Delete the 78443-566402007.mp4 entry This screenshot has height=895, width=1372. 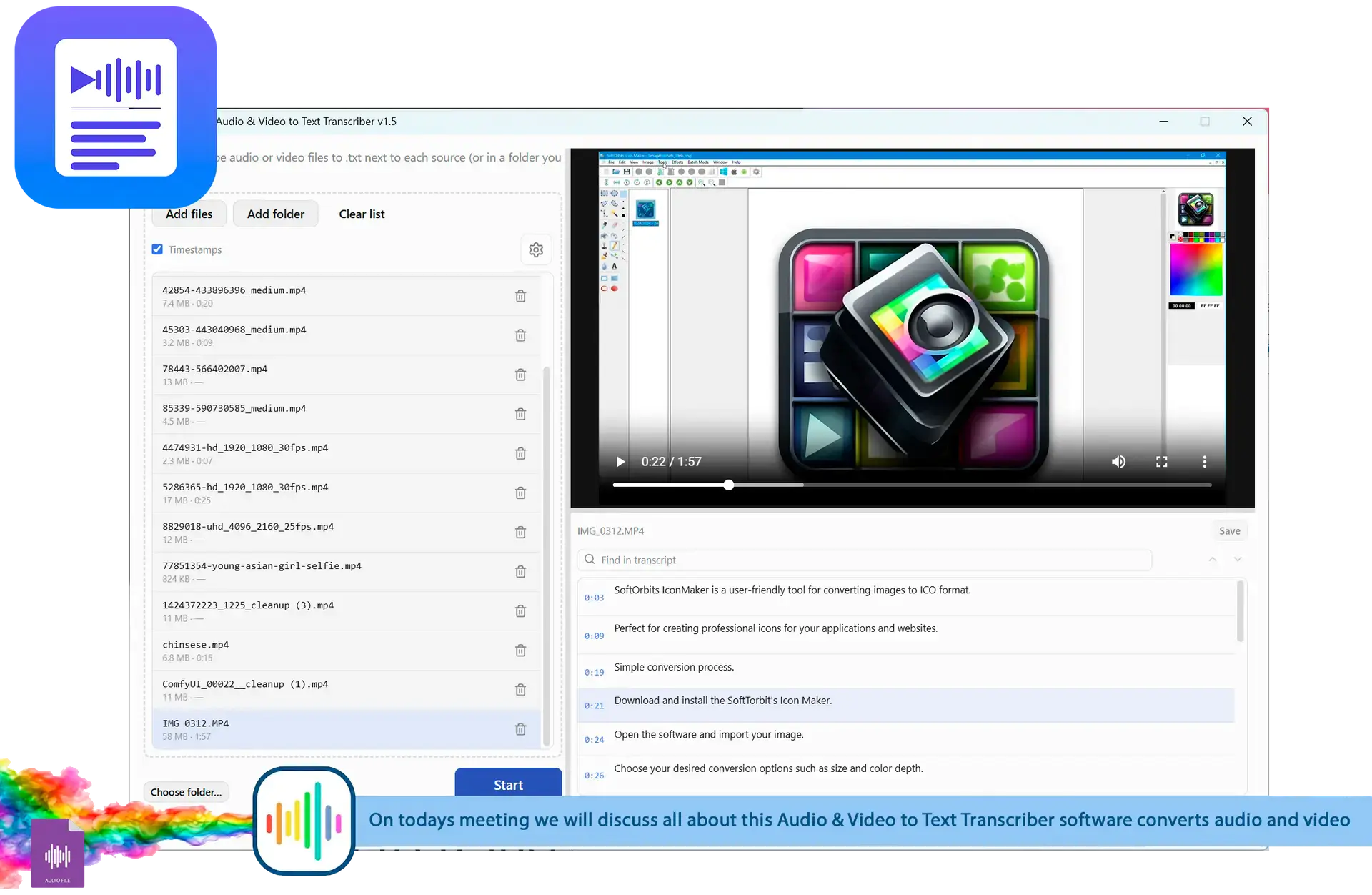pos(521,375)
